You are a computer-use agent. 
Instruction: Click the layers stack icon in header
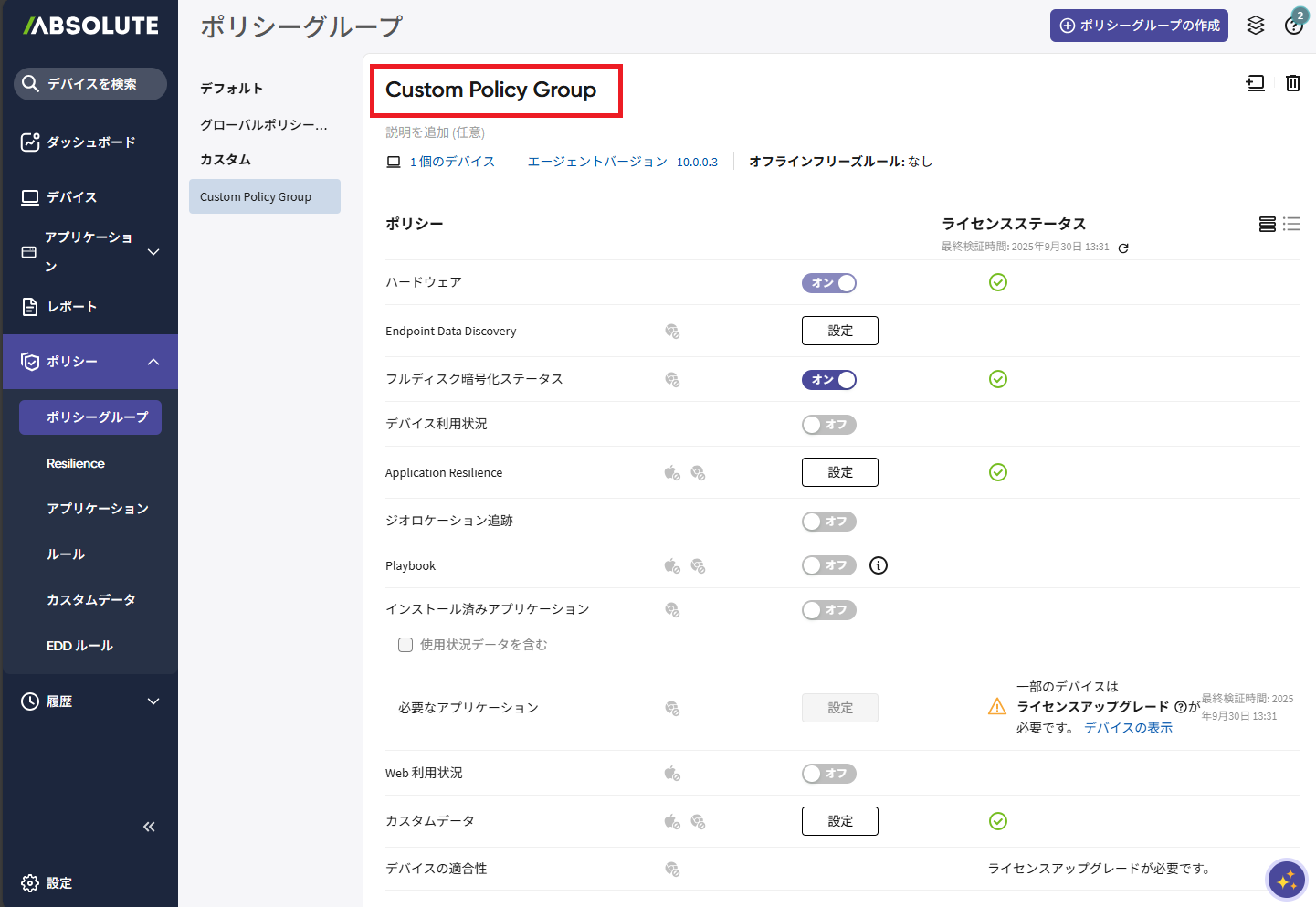(x=1256, y=26)
